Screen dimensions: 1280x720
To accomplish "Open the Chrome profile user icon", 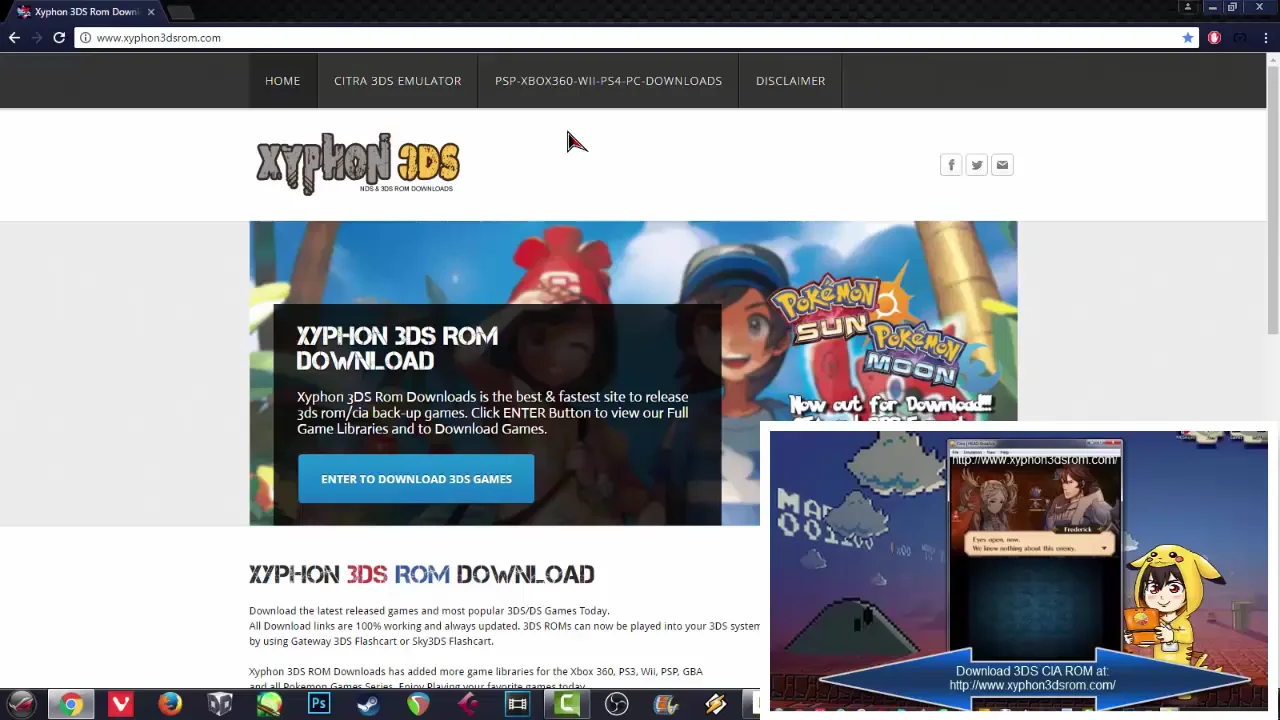I will [1188, 7].
